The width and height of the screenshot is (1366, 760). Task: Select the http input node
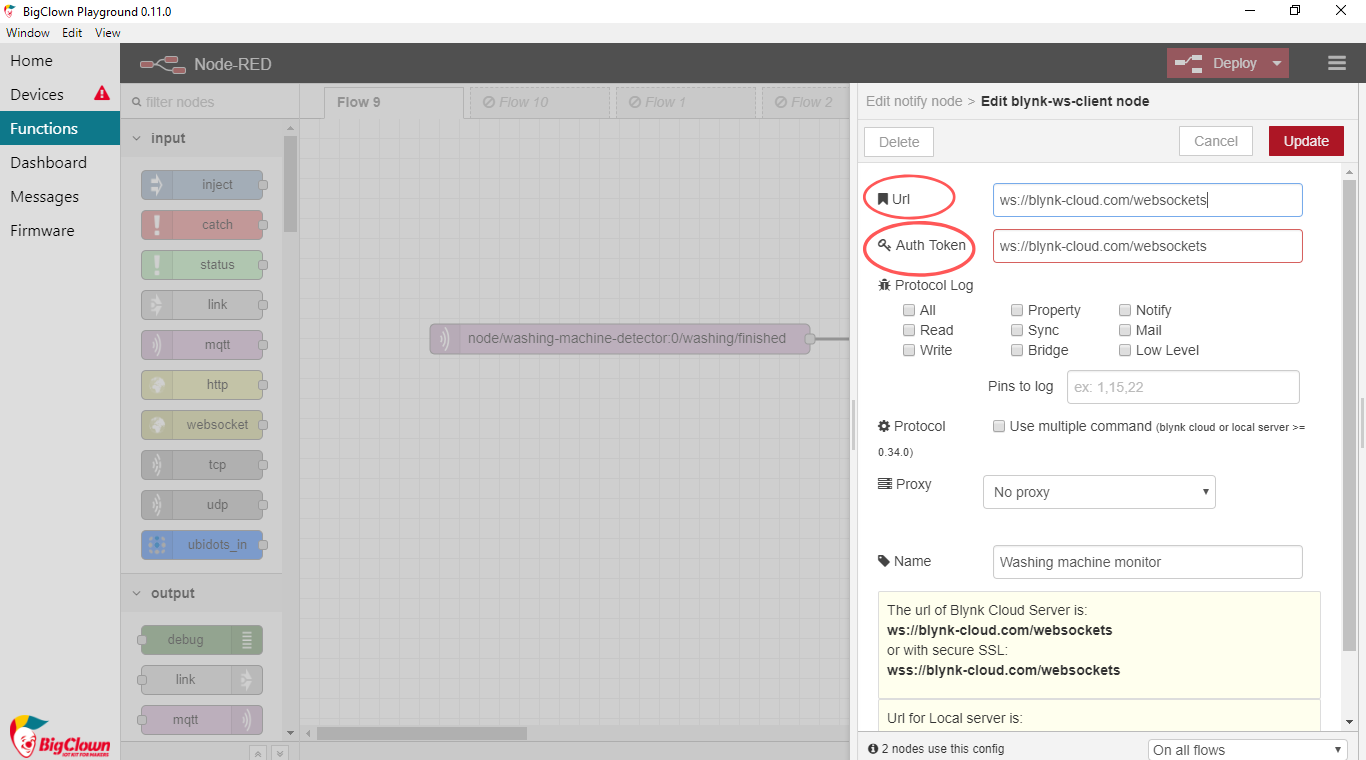(202, 385)
